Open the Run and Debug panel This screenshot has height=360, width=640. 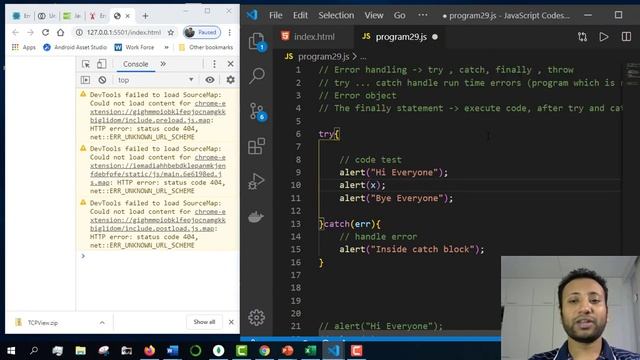pyautogui.click(x=256, y=181)
